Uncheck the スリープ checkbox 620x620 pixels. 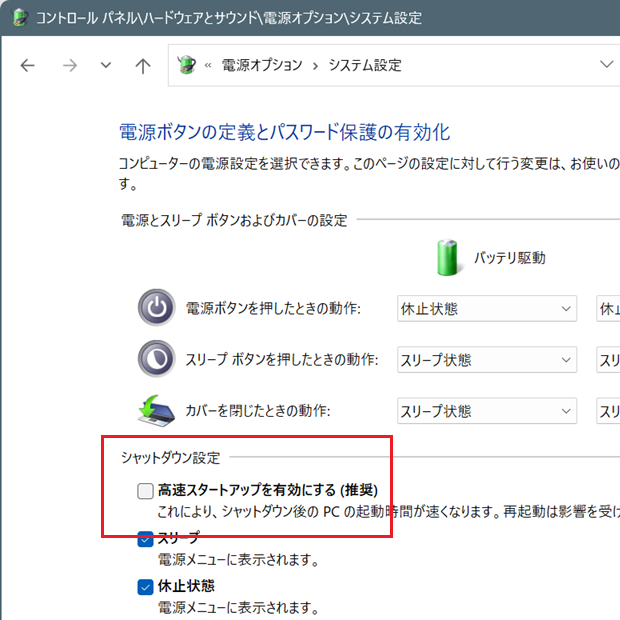pyautogui.click(x=146, y=540)
